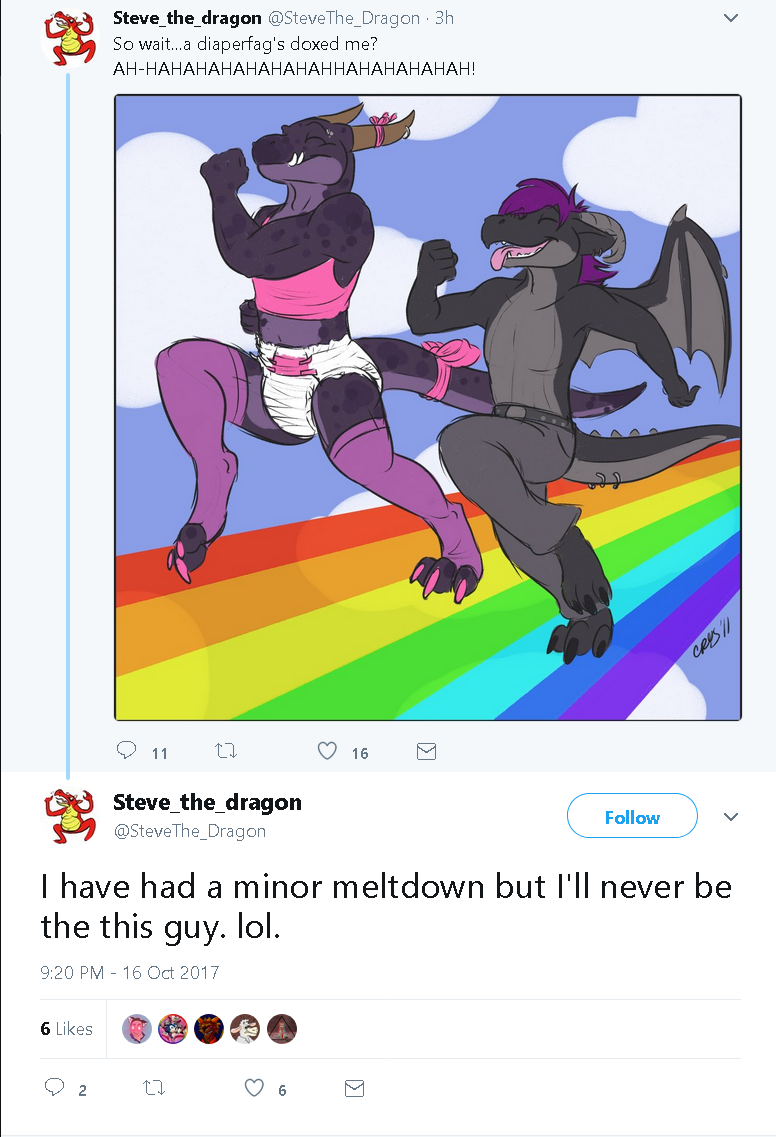The height and width of the screenshot is (1137, 776).
Task: Open the chevron menu beside the Follow button
Action: point(731,816)
